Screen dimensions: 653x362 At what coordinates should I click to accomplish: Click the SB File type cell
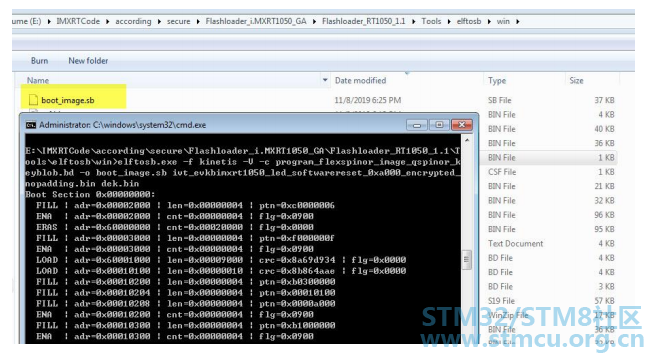tap(499, 100)
